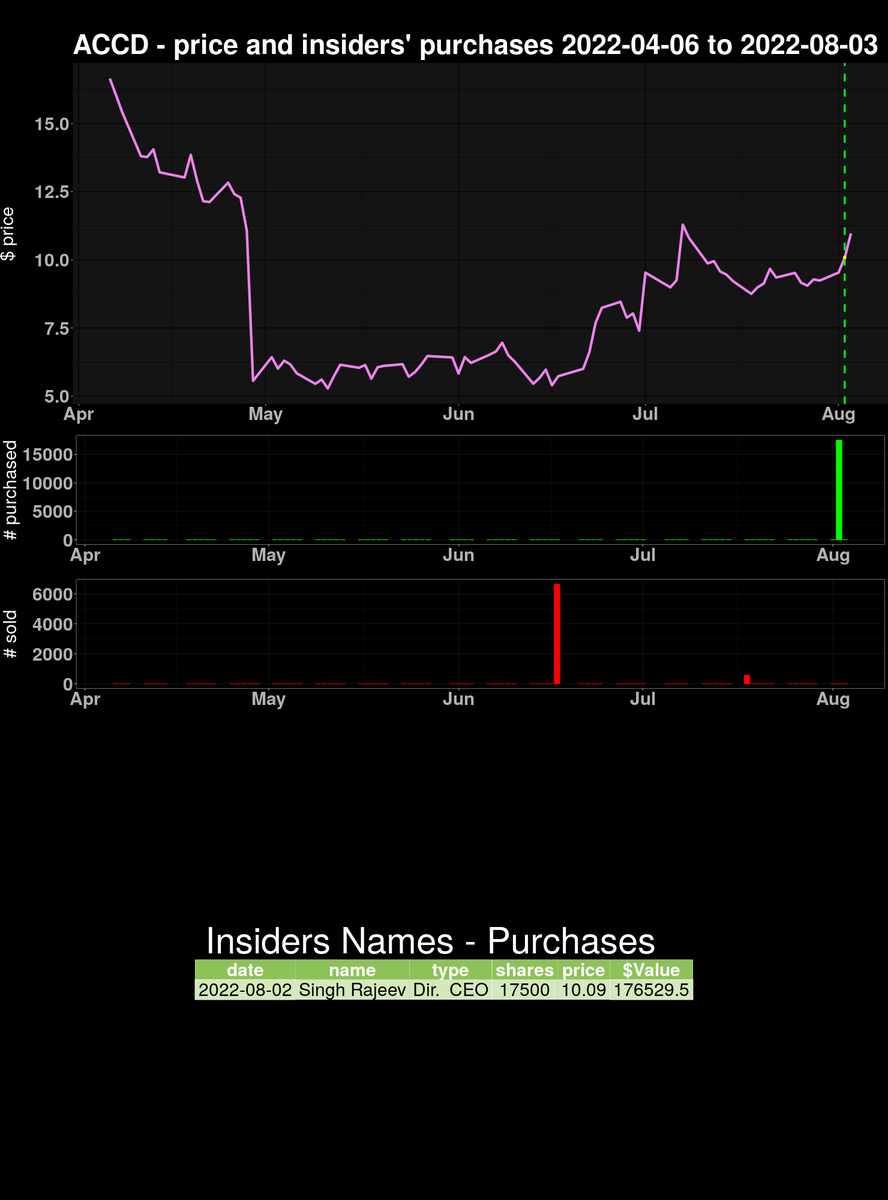The height and width of the screenshot is (1200, 888).
Task: Click the '10.09' price cell
Action: pyautogui.click(x=583, y=990)
